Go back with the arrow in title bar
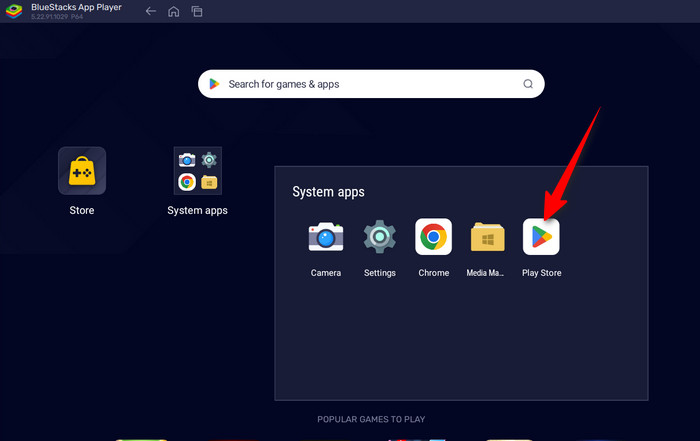 point(151,11)
